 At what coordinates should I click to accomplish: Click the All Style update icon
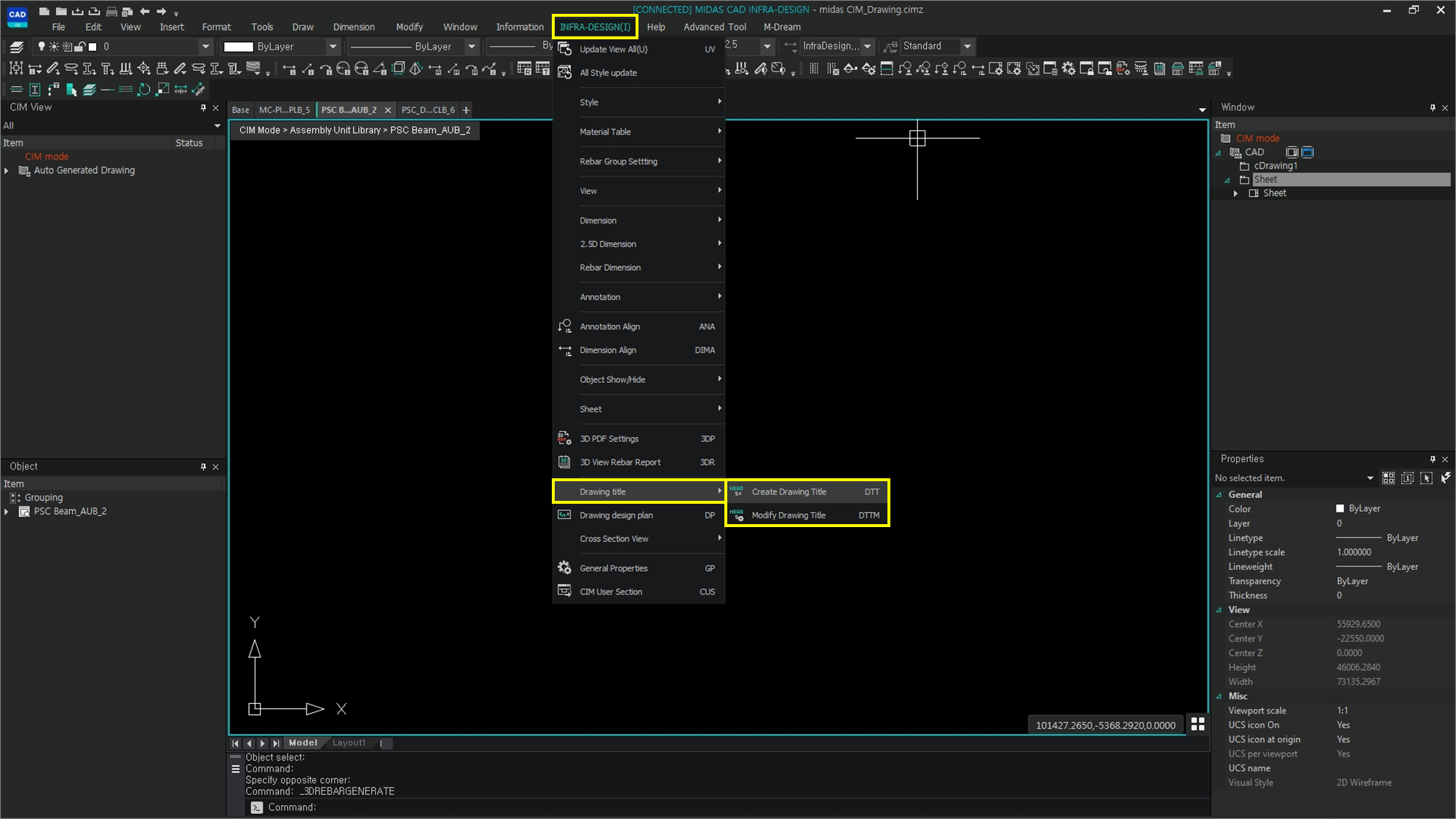[564, 72]
